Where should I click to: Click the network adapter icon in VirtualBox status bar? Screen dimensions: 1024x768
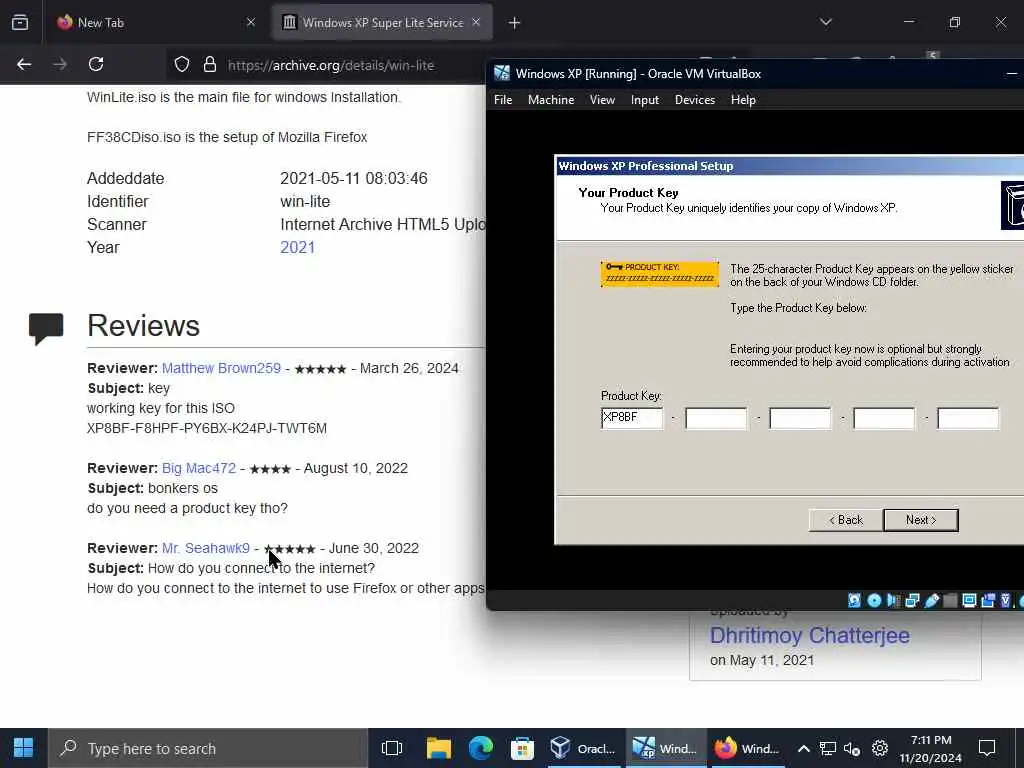[912, 600]
